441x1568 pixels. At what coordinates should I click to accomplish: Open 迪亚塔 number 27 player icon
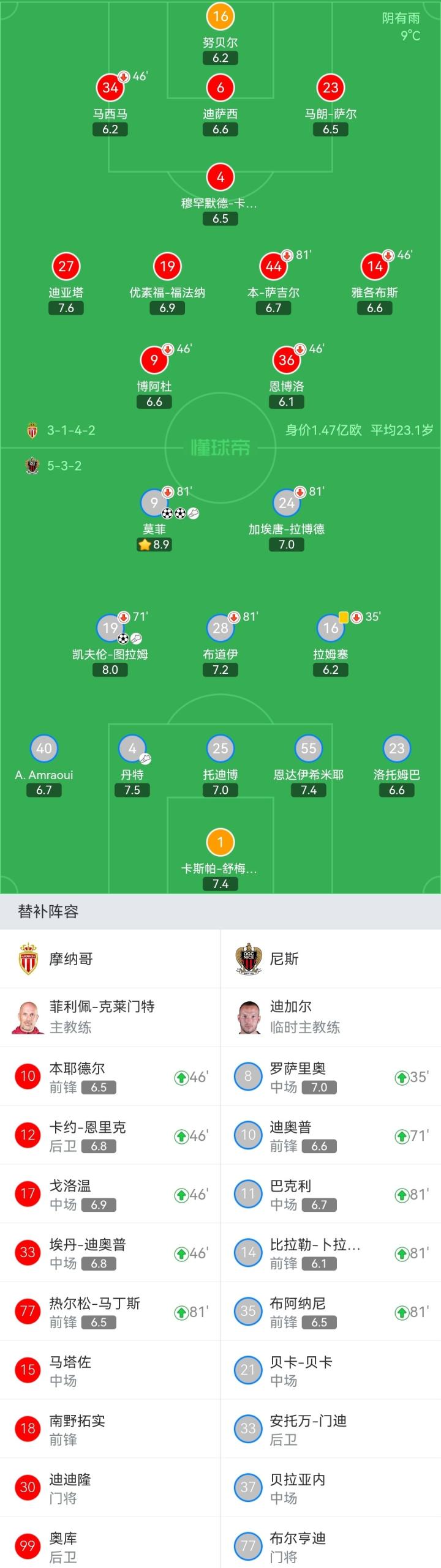coord(66,266)
